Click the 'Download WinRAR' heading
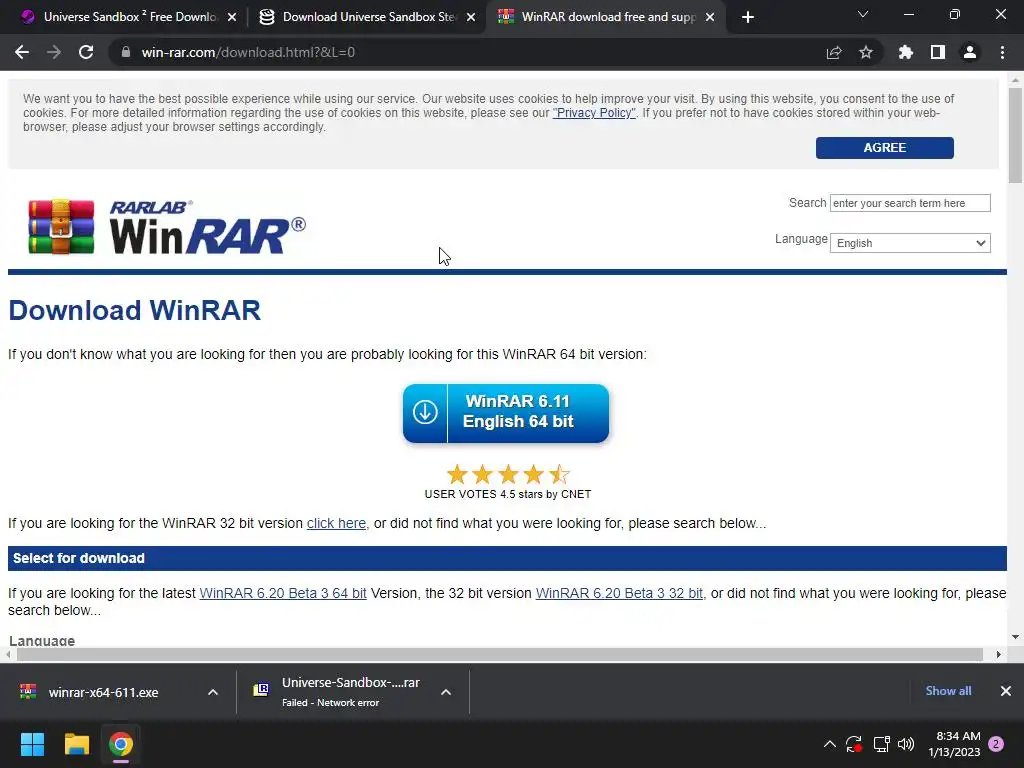This screenshot has width=1024, height=768. click(135, 310)
